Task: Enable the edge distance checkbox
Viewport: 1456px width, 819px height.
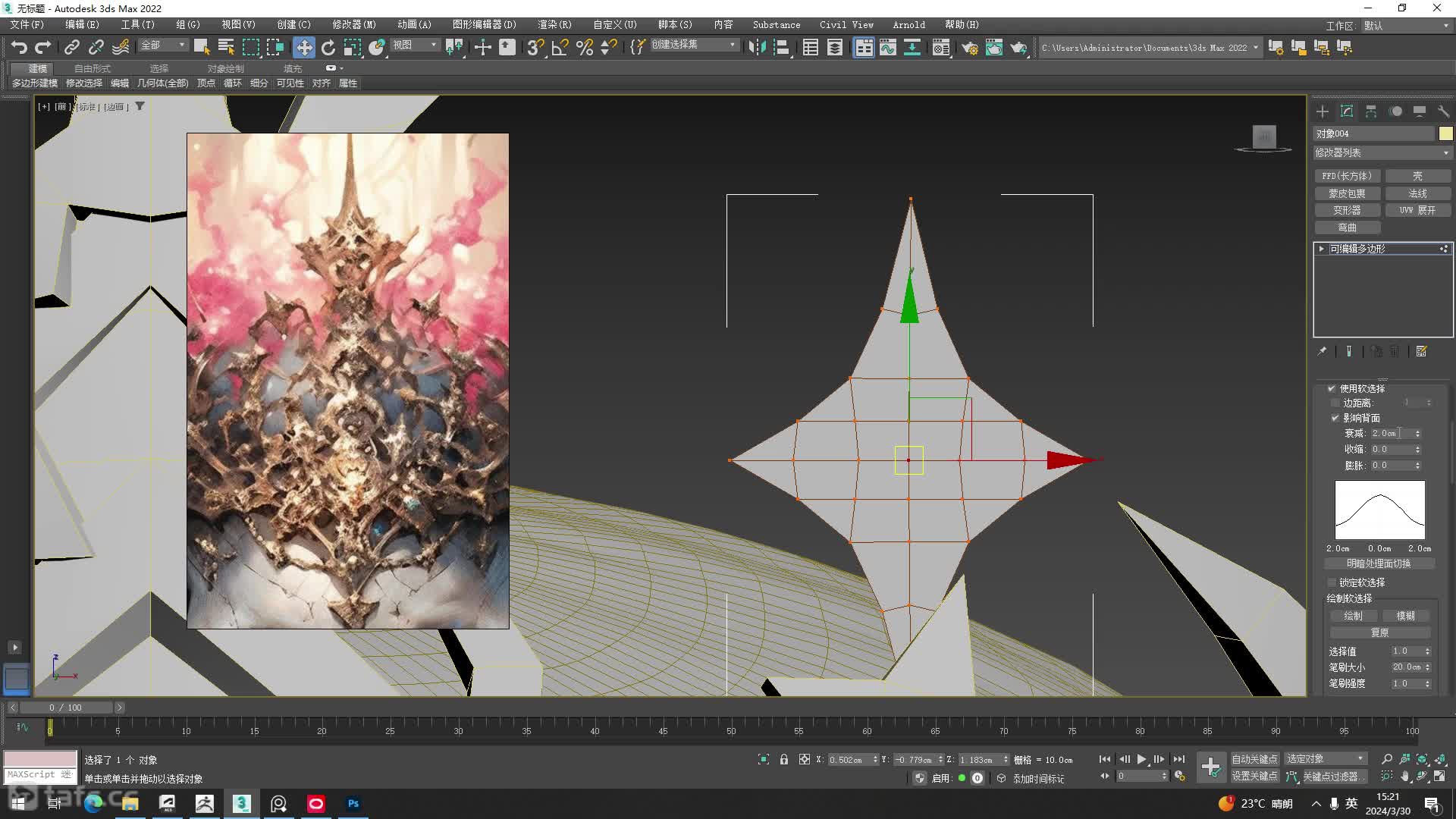Action: click(1335, 403)
